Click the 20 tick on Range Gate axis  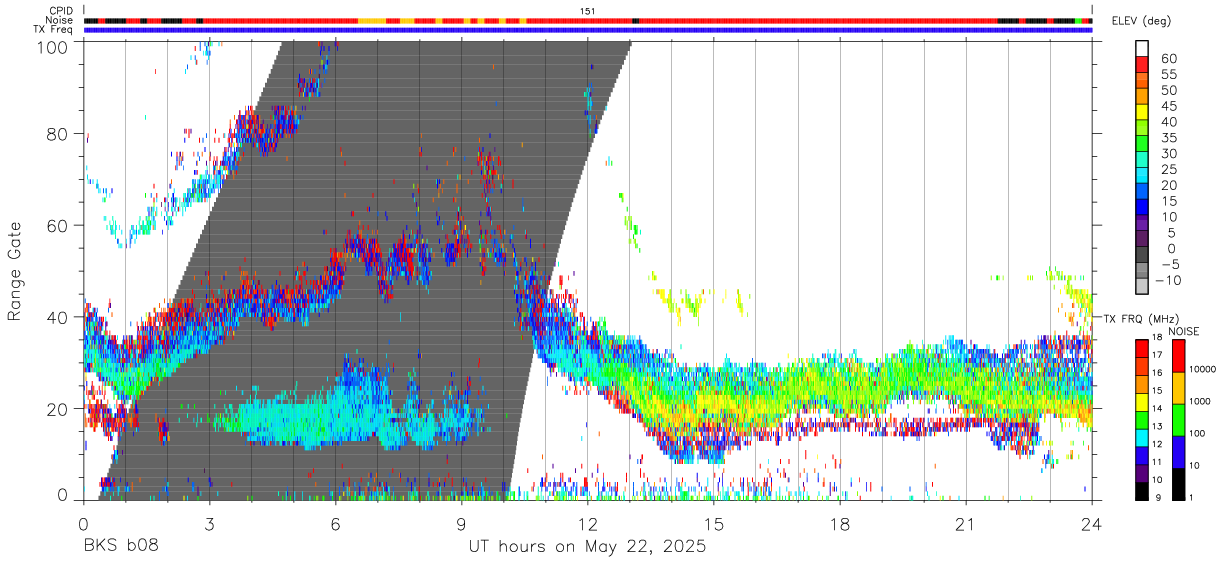point(59,408)
